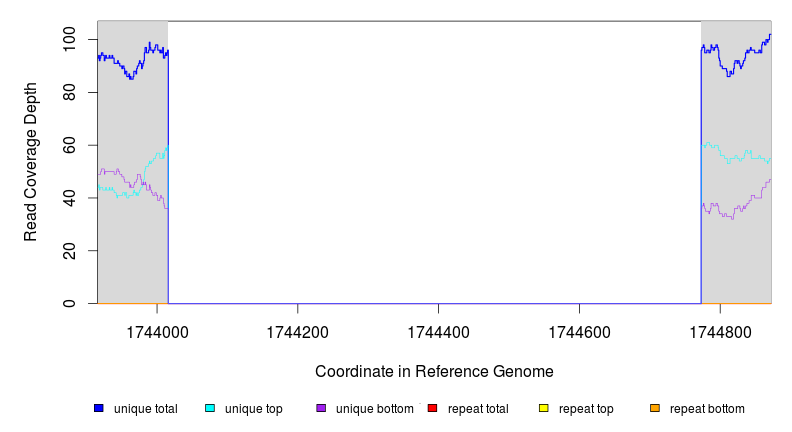Click the yellow repeat top legend swatch
Image resolution: width=792 pixels, height=432 pixels.
(544, 408)
